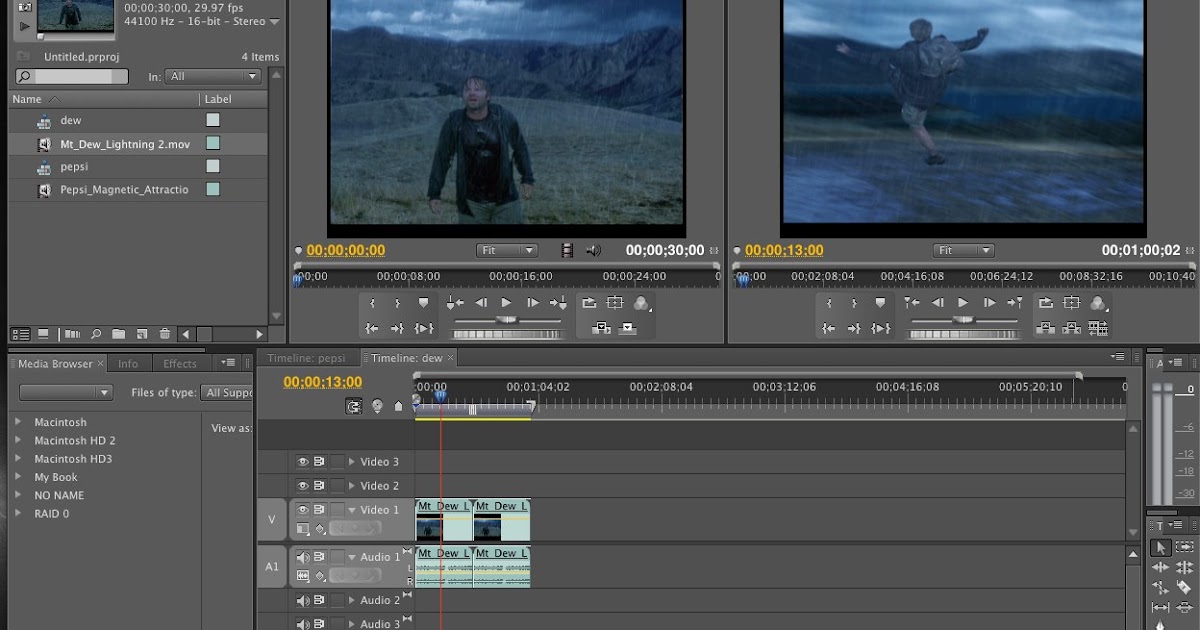
Task: Click the Find magnifier icon in Project panel
Action: (x=96, y=334)
